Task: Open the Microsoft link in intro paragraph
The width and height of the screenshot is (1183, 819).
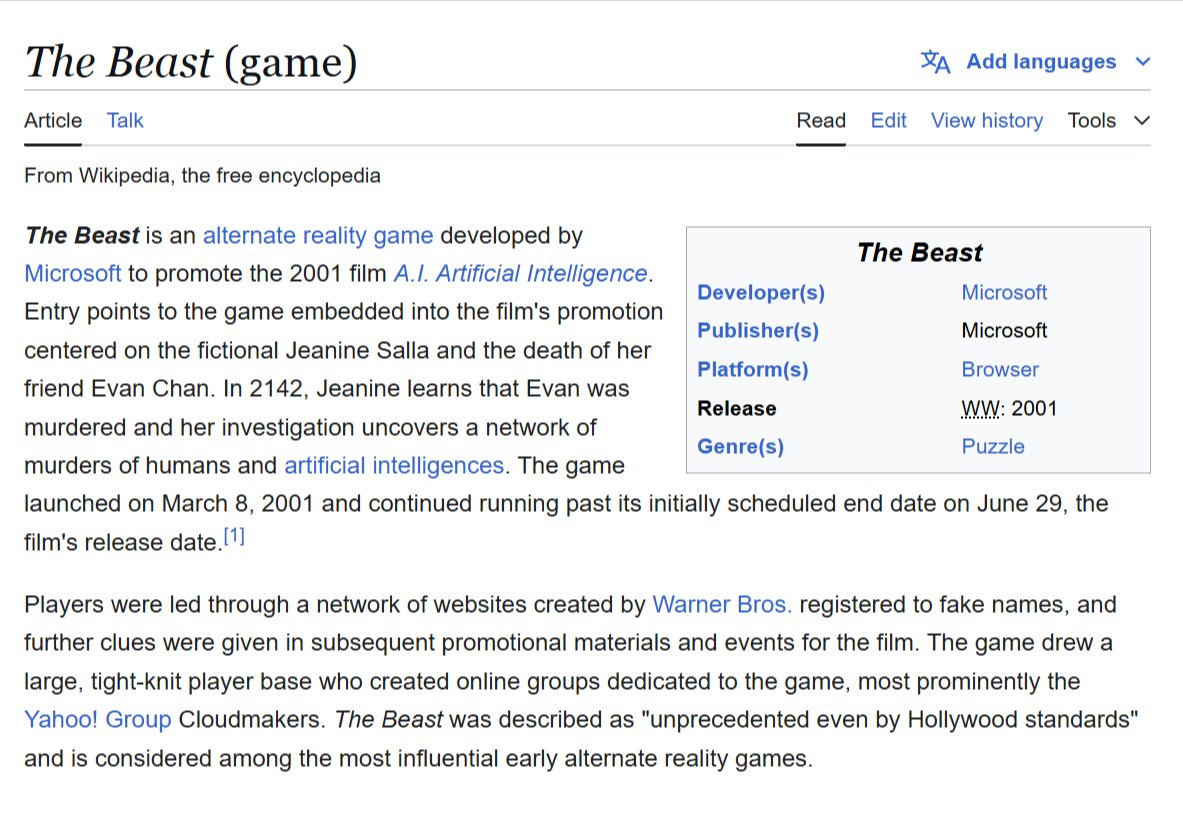Action: [72, 274]
